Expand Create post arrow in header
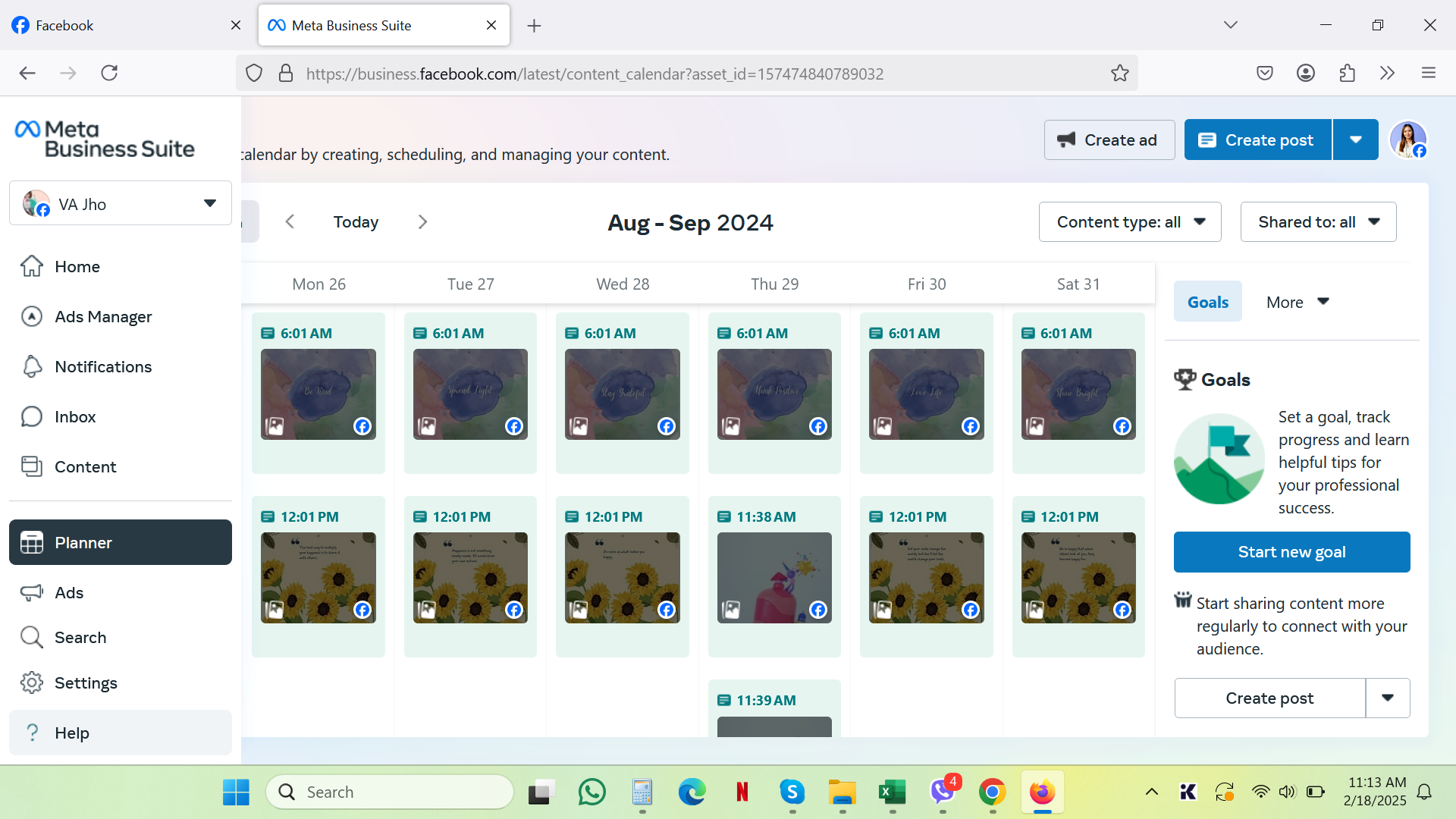 pos(1355,140)
